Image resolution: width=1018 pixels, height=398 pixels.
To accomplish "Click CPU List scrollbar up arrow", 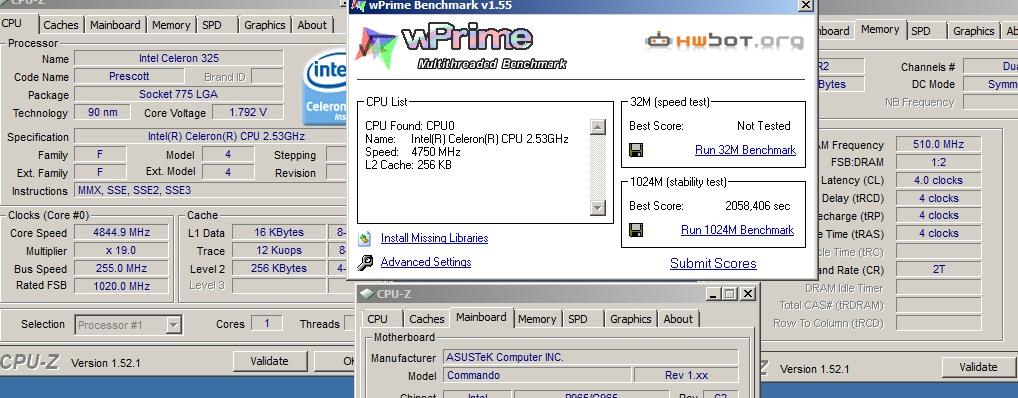I will click(x=598, y=127).
